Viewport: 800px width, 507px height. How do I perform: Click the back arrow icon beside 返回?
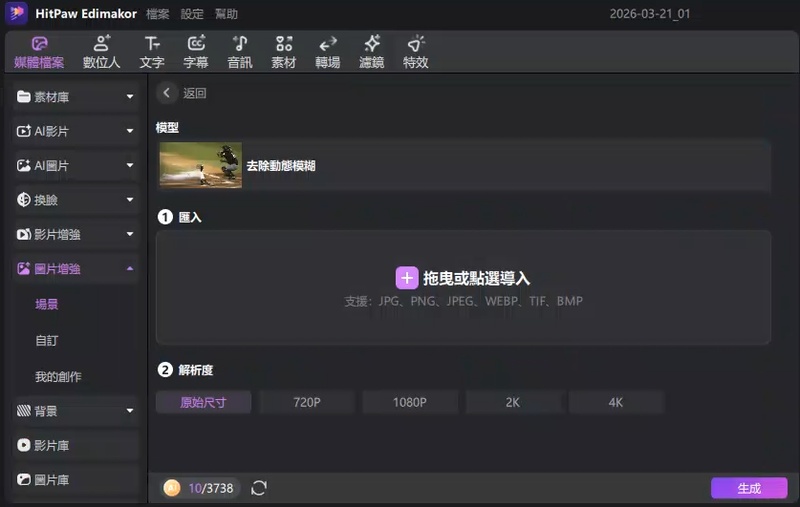click(166, 93)
